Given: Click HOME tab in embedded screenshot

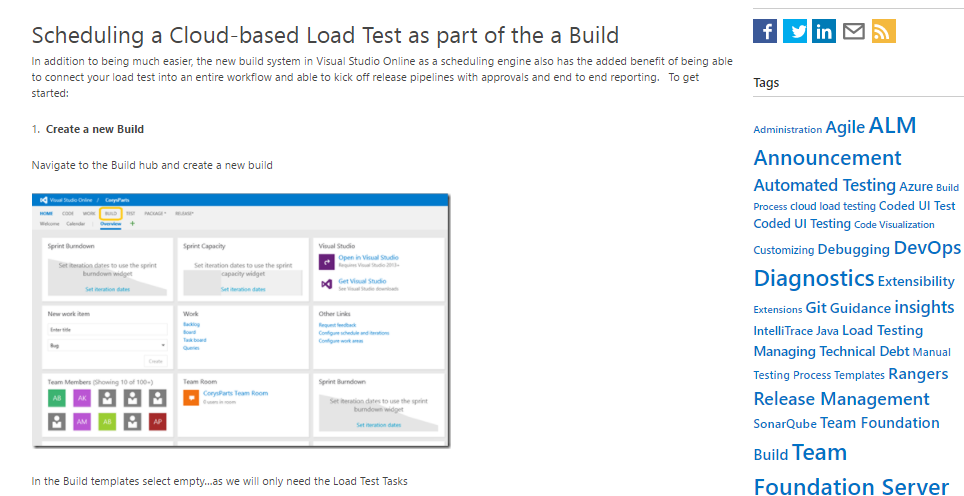Looking at the screenshot, I should point(46,213).
